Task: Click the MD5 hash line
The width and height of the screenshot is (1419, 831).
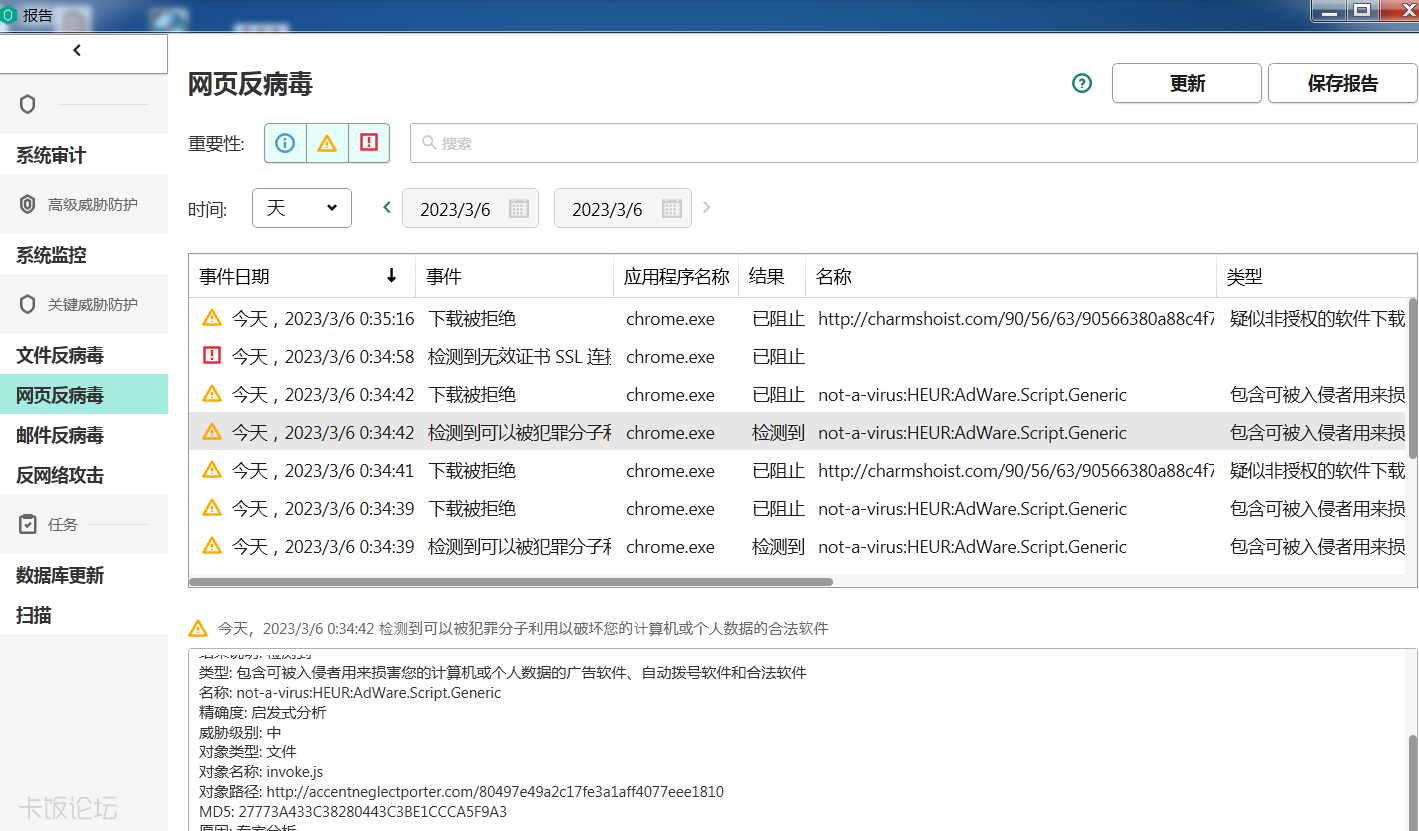Action: point(353,811)
